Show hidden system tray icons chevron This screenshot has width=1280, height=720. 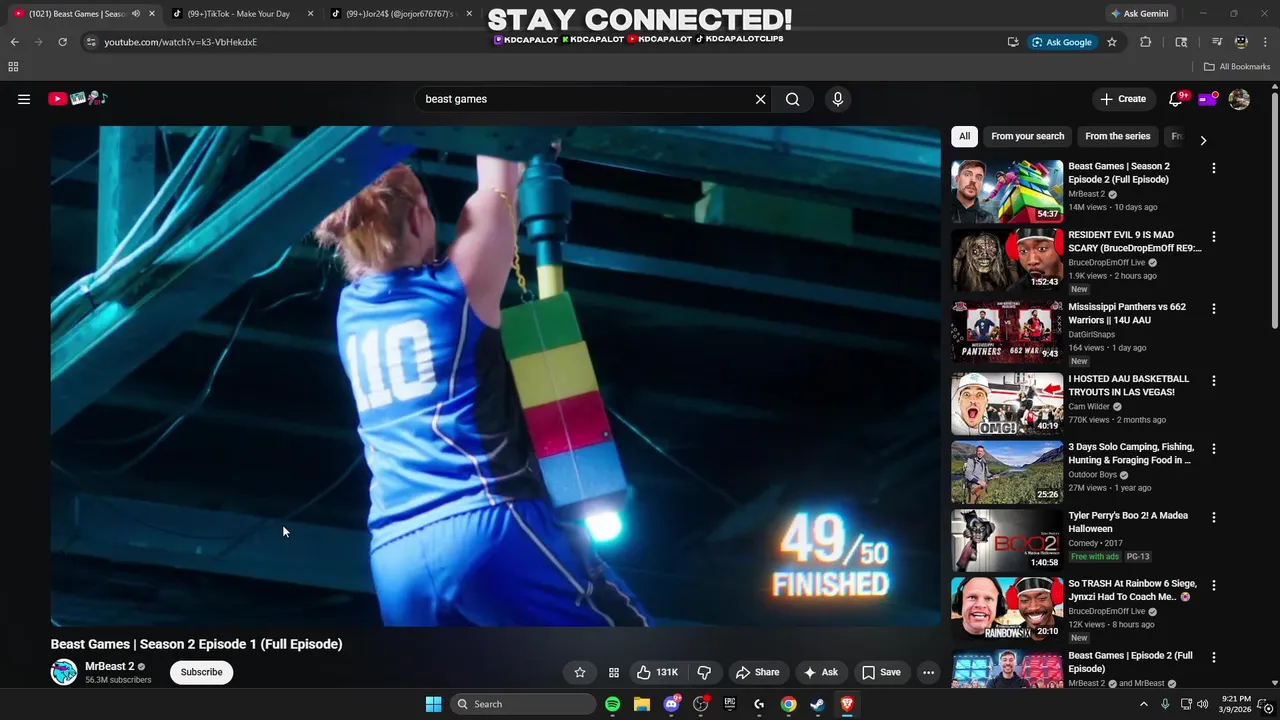coord(1144,704)
